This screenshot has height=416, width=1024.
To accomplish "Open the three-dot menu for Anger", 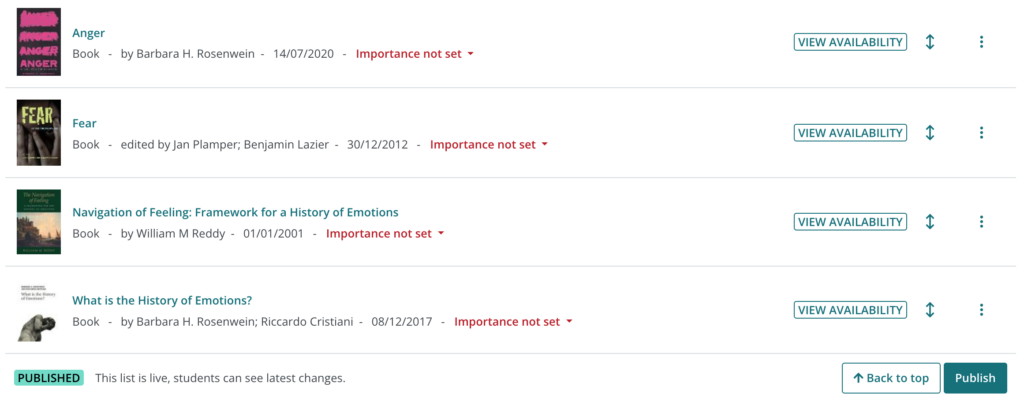I will 981,42.
